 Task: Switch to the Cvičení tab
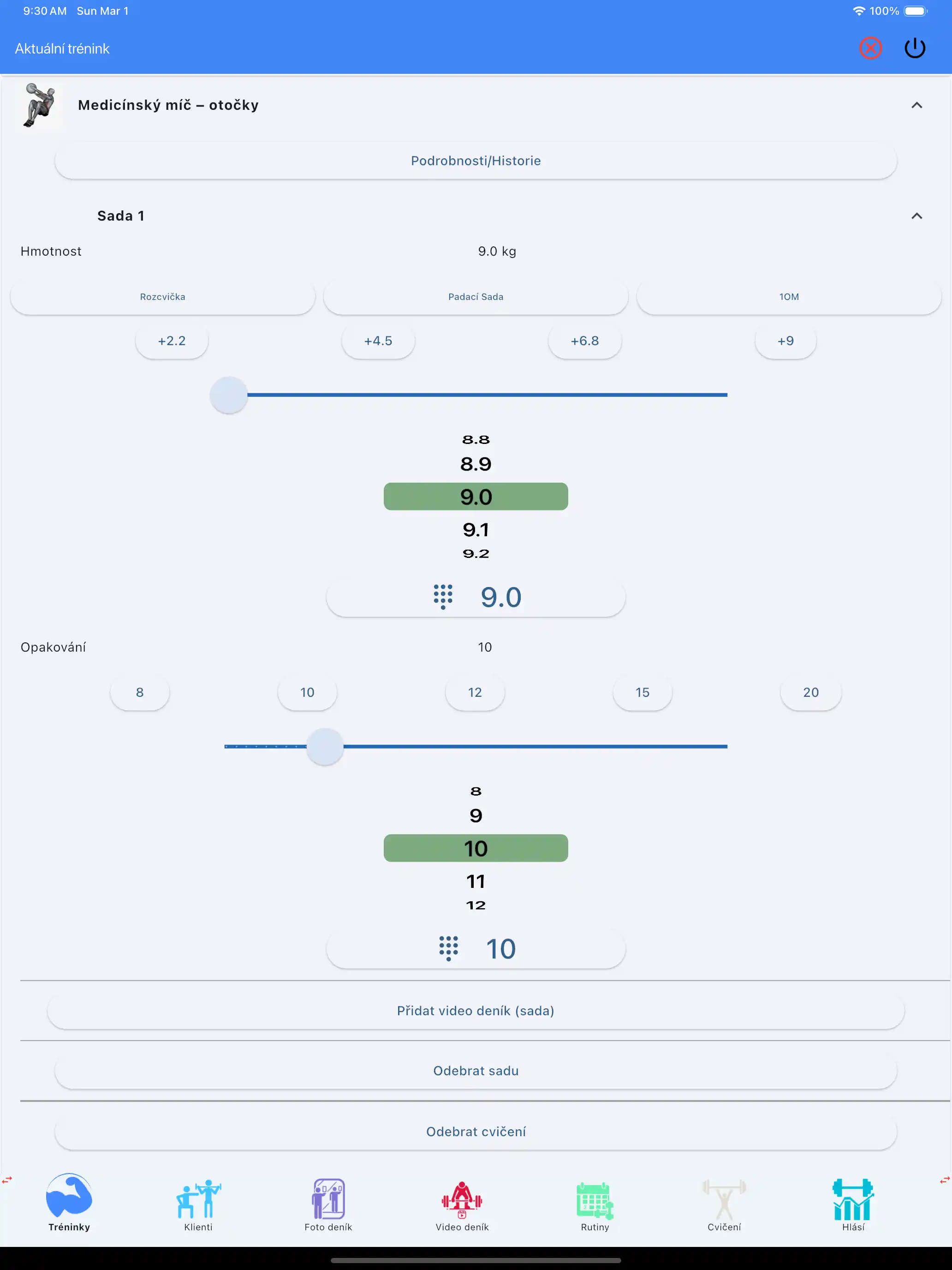[x=724, y=1199]
